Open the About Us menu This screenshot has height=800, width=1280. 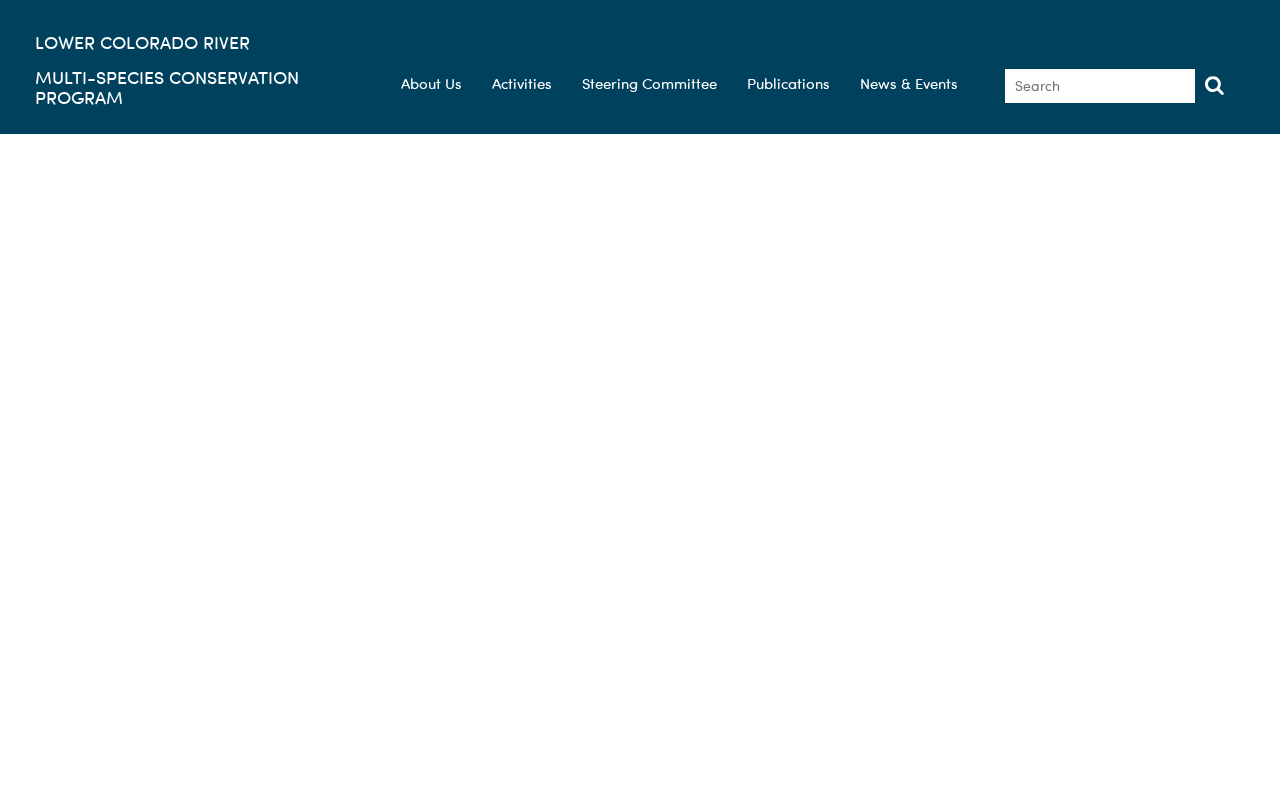[x=431, y=84]
